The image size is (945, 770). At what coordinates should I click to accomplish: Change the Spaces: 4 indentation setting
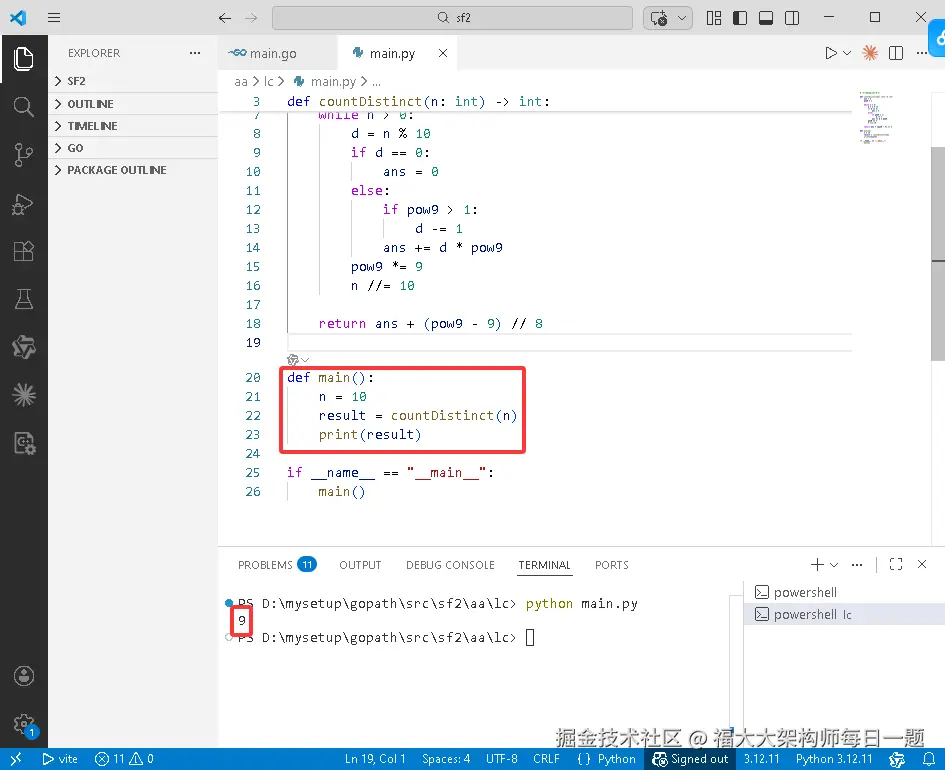point(446,759)
